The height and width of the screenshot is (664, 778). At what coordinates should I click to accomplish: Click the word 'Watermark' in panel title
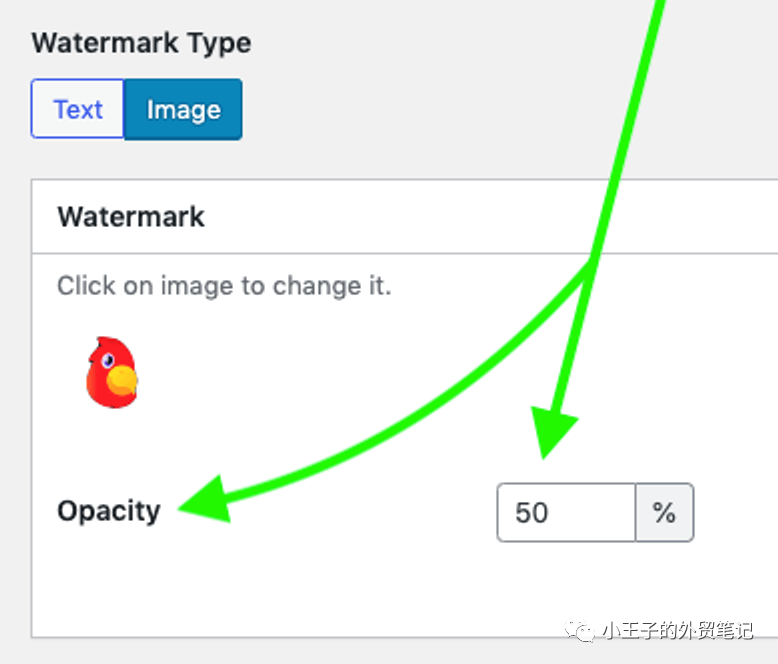[x=131, y=217]
